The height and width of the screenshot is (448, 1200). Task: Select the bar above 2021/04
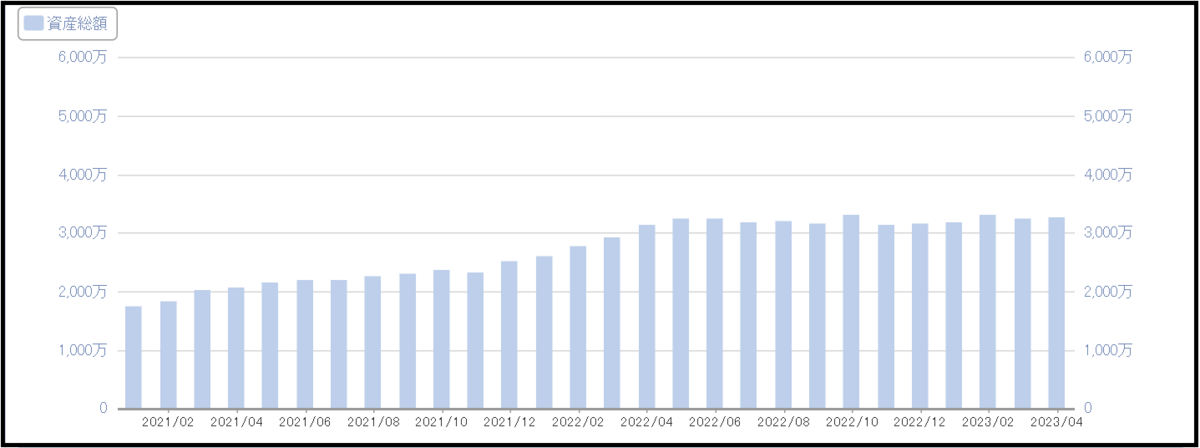pos(236,348)
